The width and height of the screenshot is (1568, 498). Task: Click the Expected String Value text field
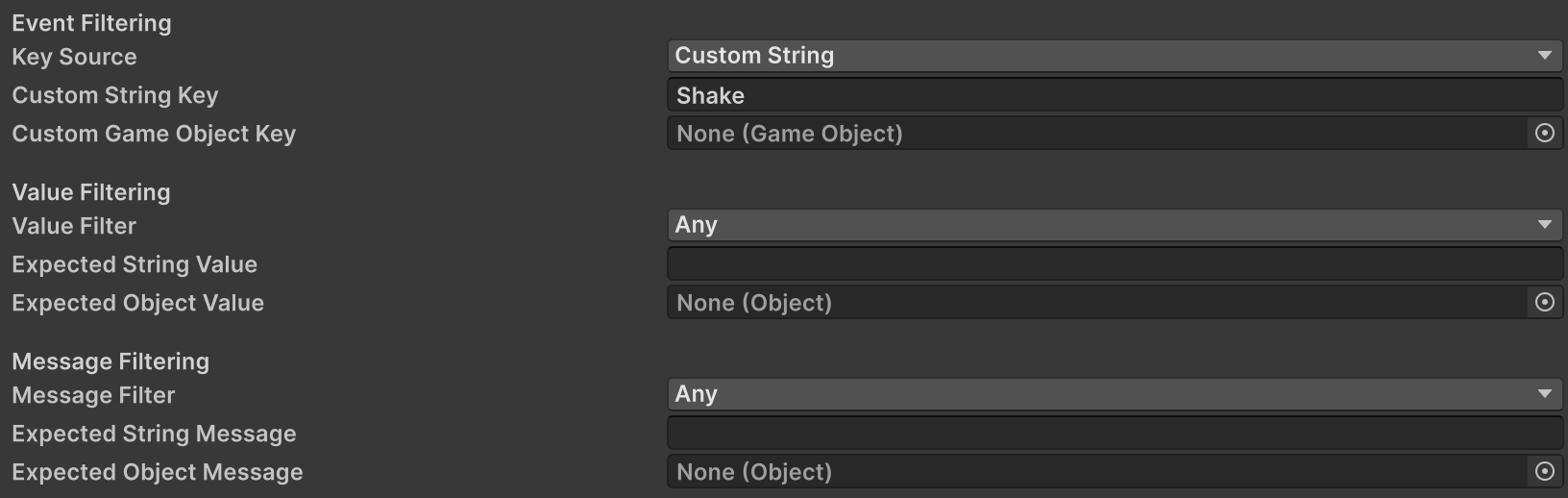[1115, 264]
